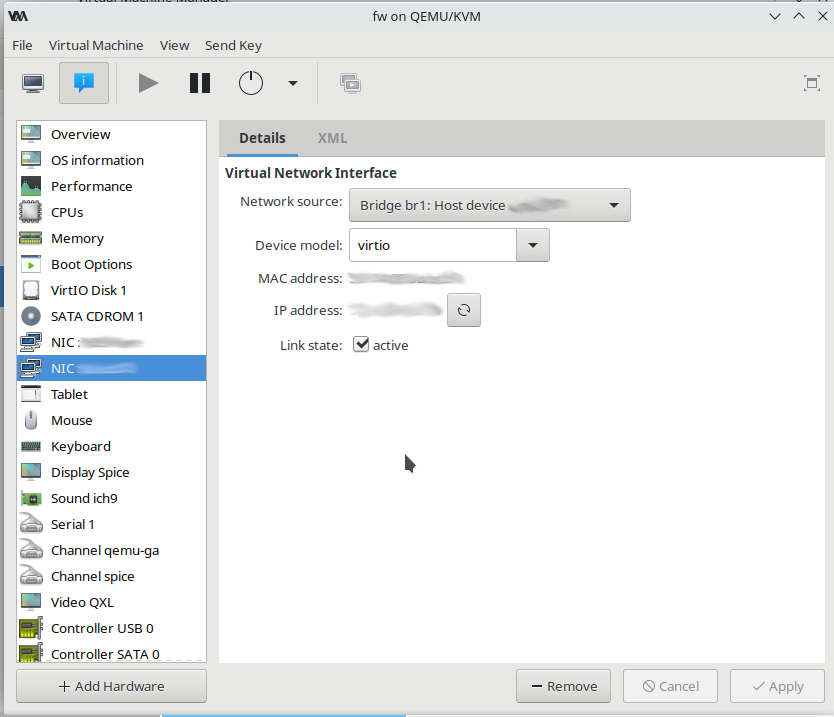Open the Network source dropdown

tap(489, 205)
